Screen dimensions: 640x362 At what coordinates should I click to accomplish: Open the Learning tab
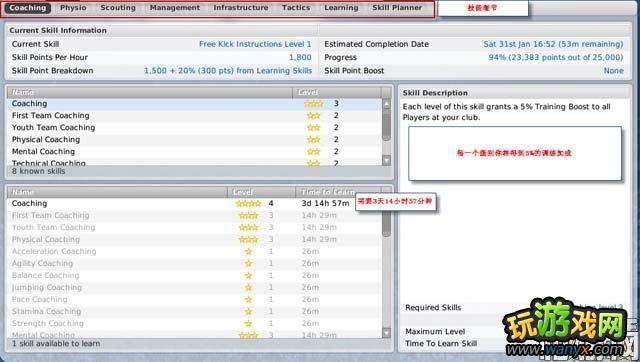(341, 8)
